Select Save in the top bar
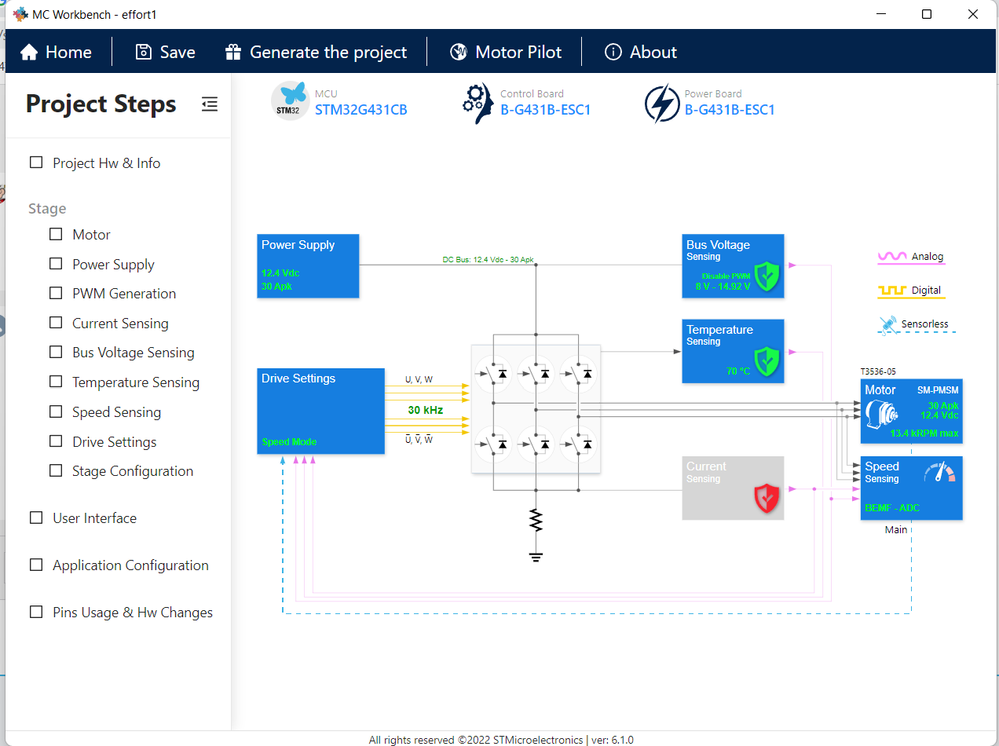This screenshot has width=999, height=746. click(x=166, y=52)
